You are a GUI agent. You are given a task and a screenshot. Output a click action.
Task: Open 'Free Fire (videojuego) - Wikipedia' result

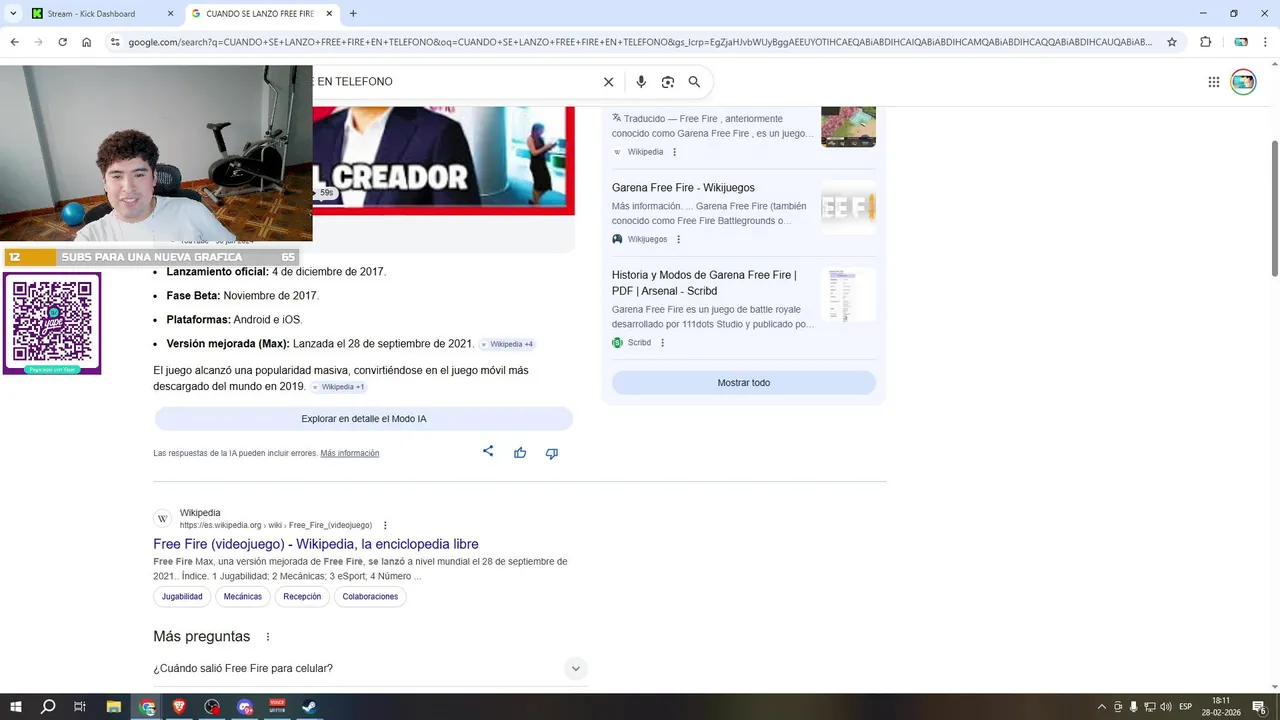316,544
